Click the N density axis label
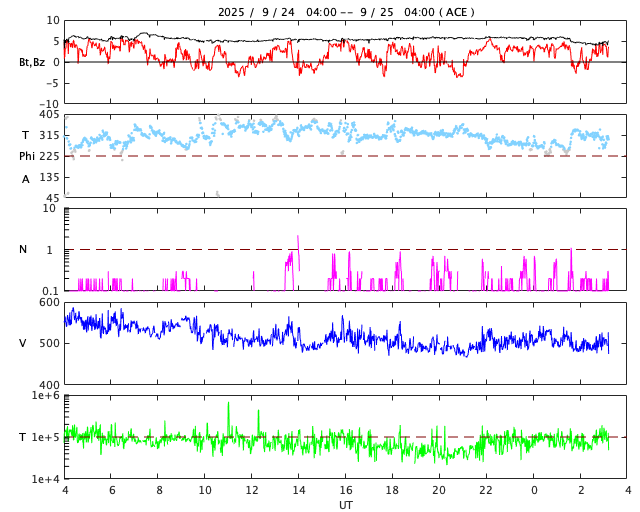The height and width of the screenshot is (512, 640). (x=23, y=249)
